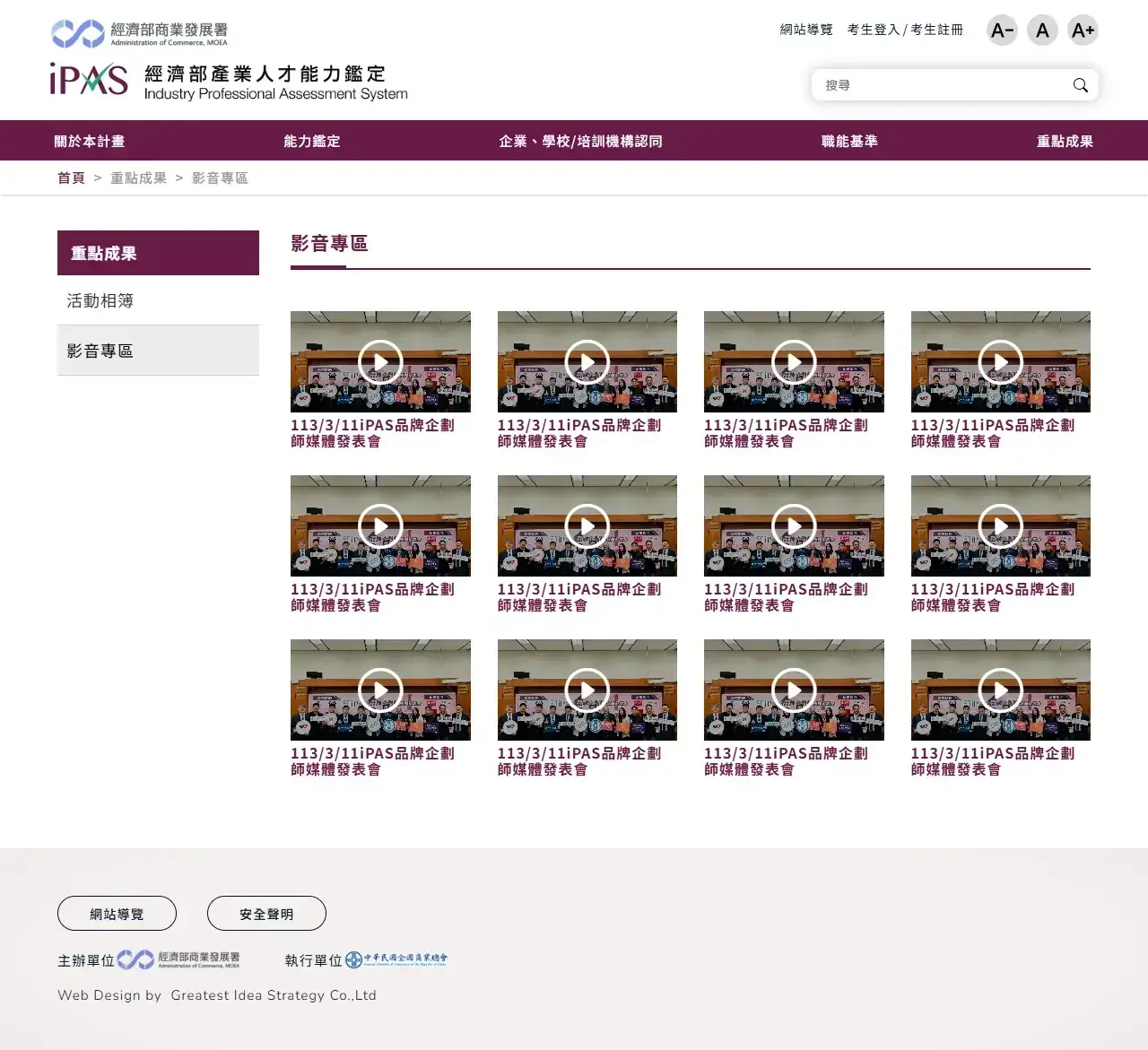
Task: Click the 影音專區 page heading
Action: tap(329, 244)
